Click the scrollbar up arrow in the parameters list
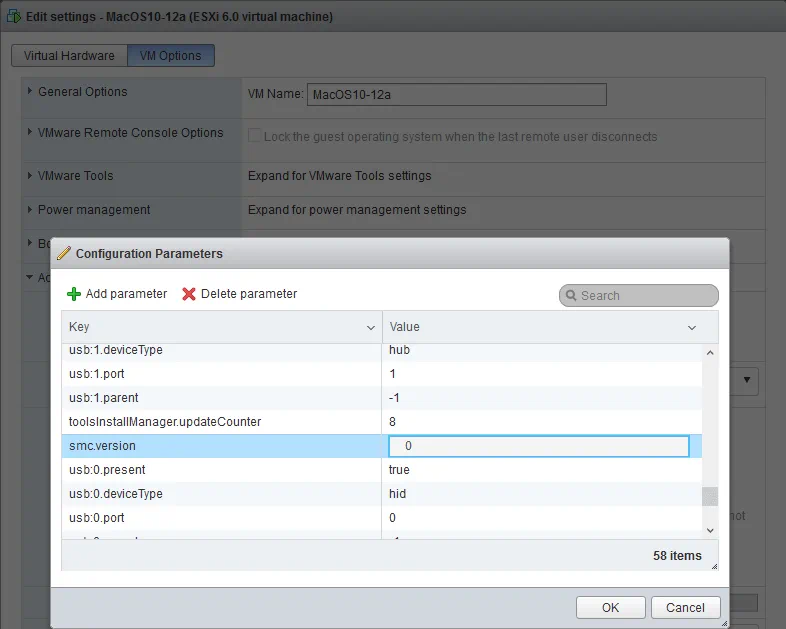The height and width of the screenshot is (629, 786). click(x=710, y=353)
